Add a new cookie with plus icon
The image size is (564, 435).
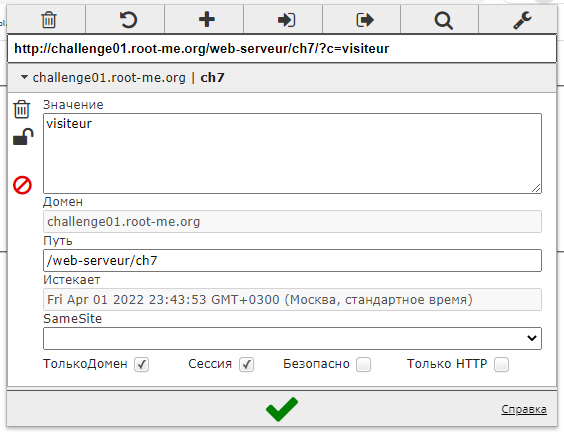point(207,19)
